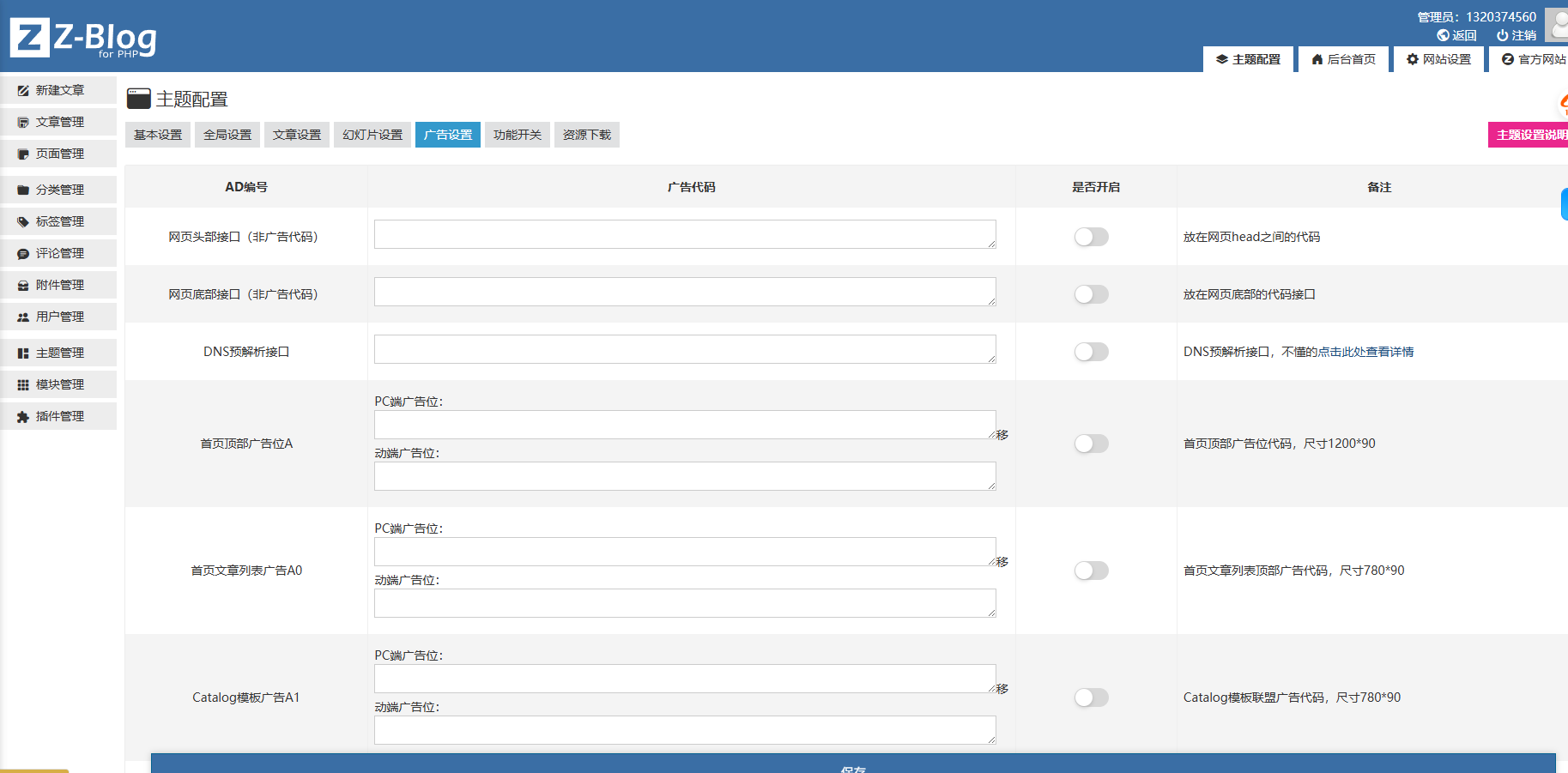This screenshot has height=773, width=1568.
Task: Click the 网页底部接口 code text field
Action: (684, 292)
